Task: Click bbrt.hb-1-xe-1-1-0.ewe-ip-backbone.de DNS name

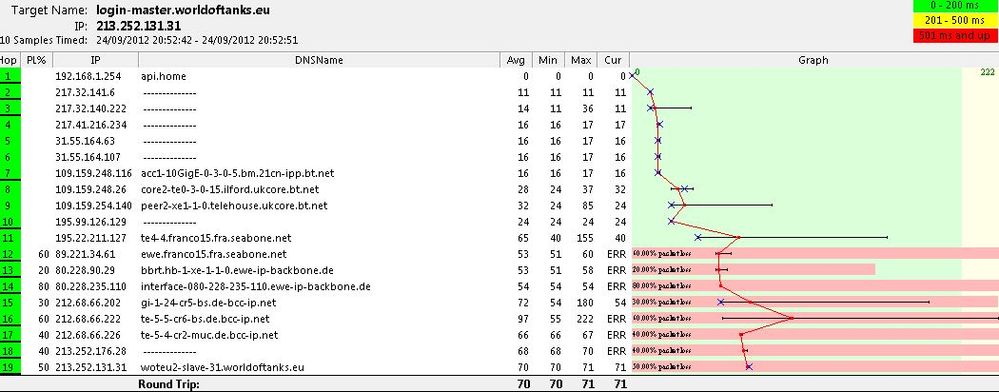Action: point(237,270)
